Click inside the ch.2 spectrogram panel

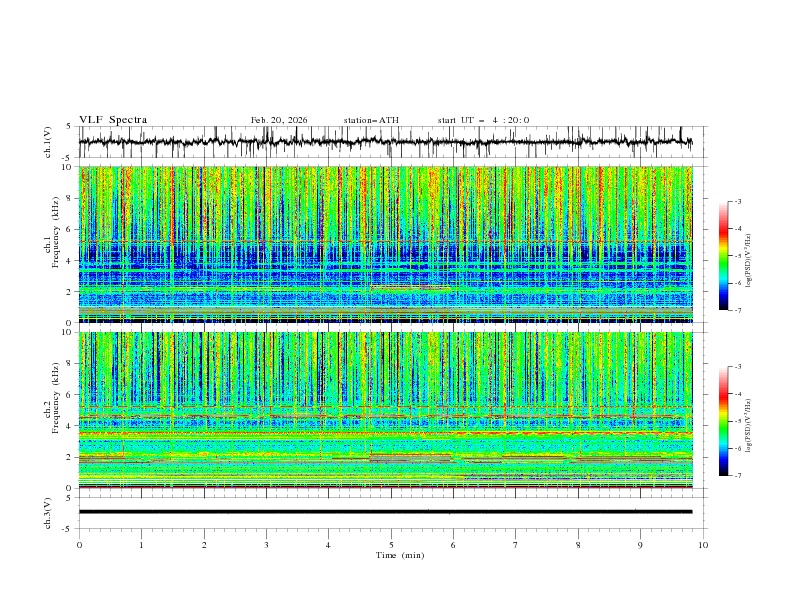click(385, 410)
